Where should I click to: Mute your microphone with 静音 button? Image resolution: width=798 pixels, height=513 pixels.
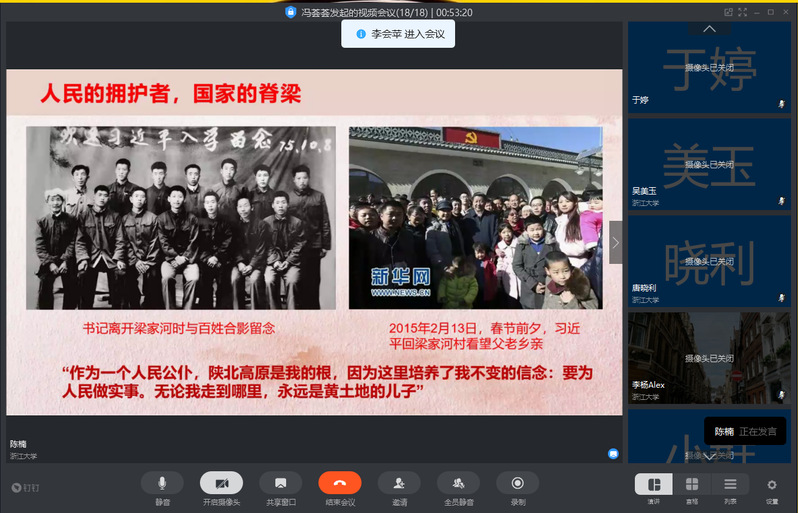[162, 483]
